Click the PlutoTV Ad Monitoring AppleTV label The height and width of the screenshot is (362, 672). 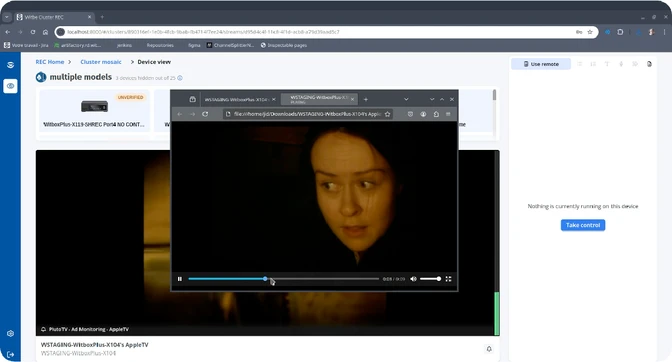click(89, 329)
